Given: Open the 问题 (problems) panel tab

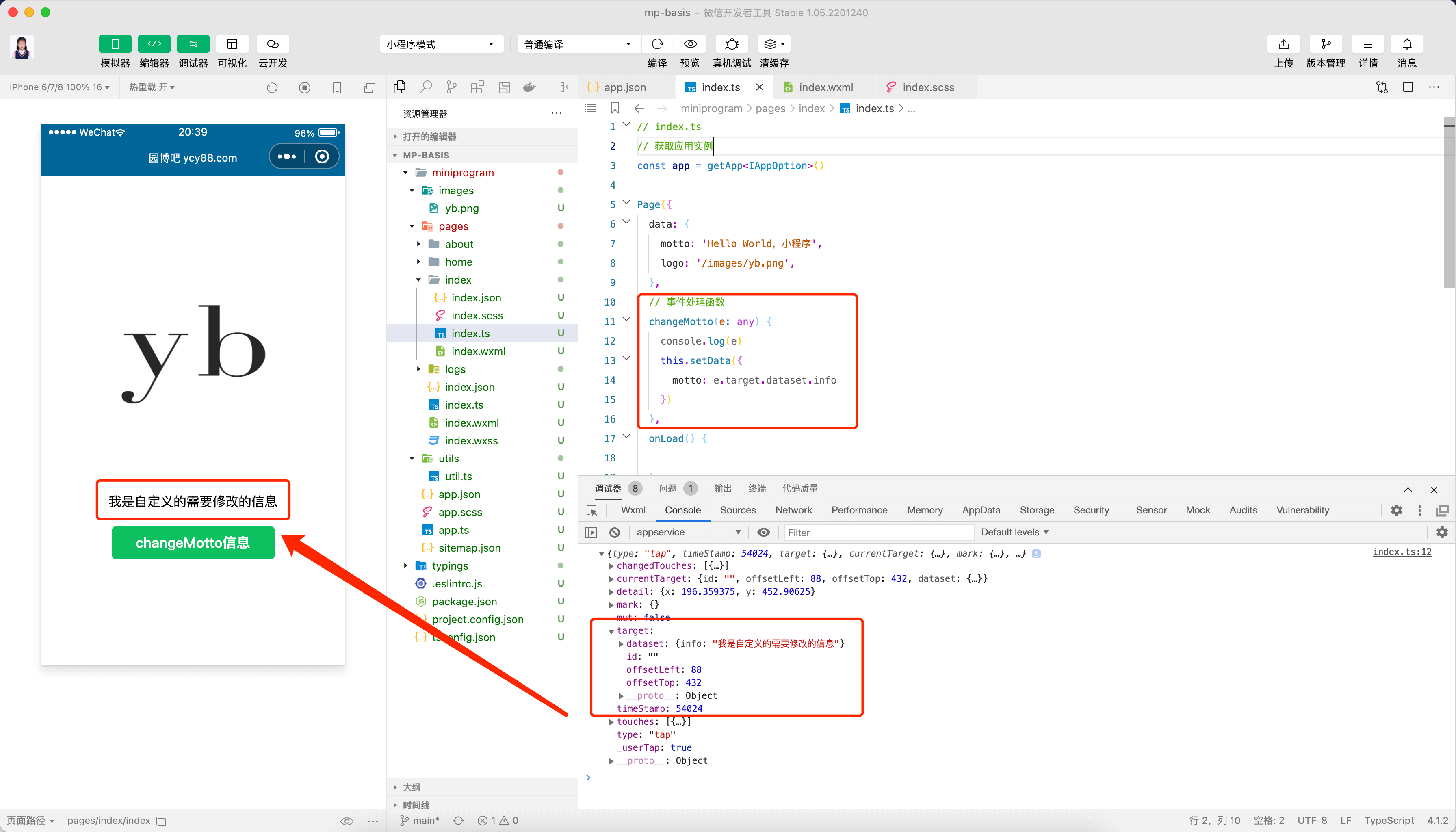Looking at the screenshot, I should pos(677,489).
